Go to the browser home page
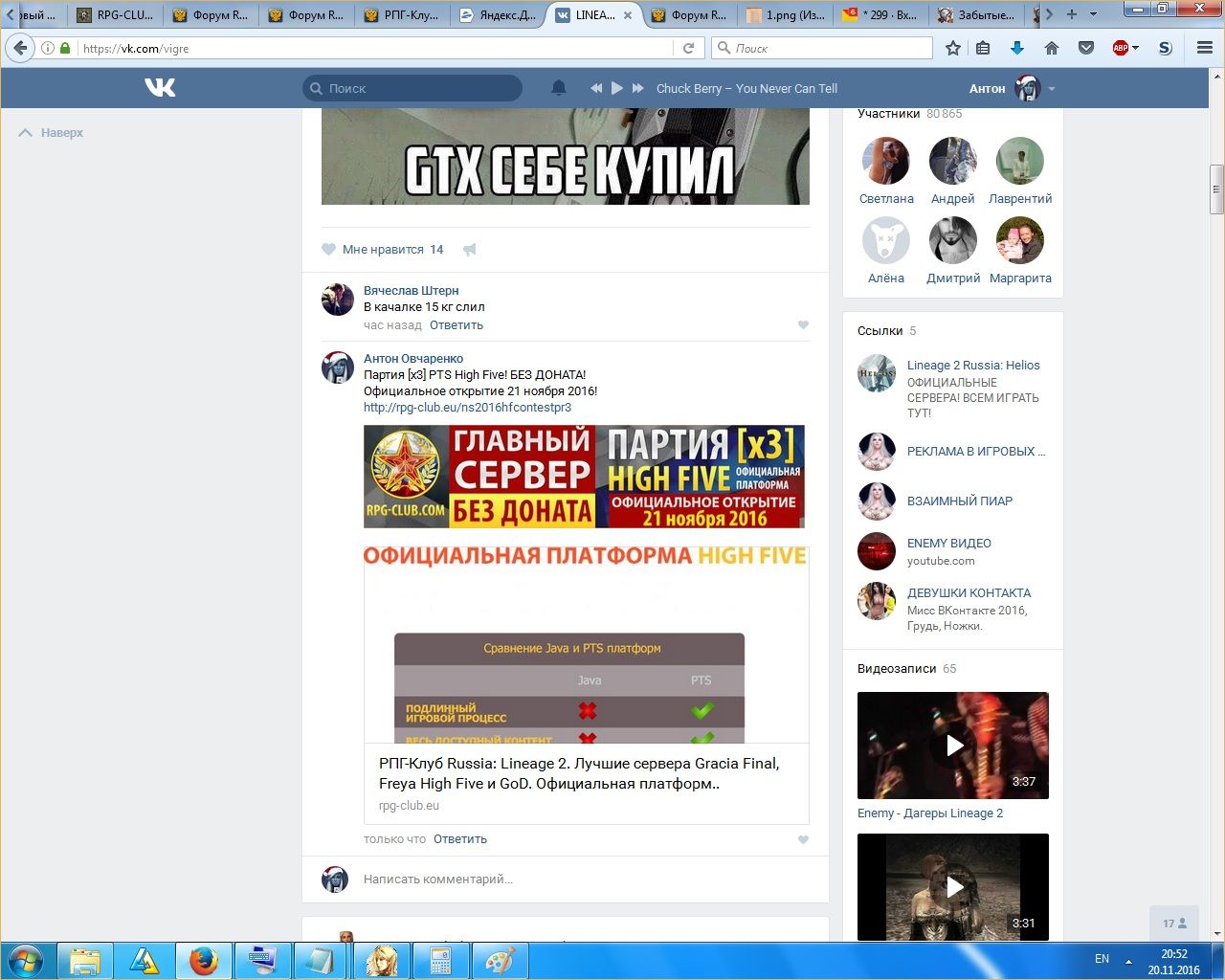This screenshot has width=1225, height=980. coord(1052,48)
